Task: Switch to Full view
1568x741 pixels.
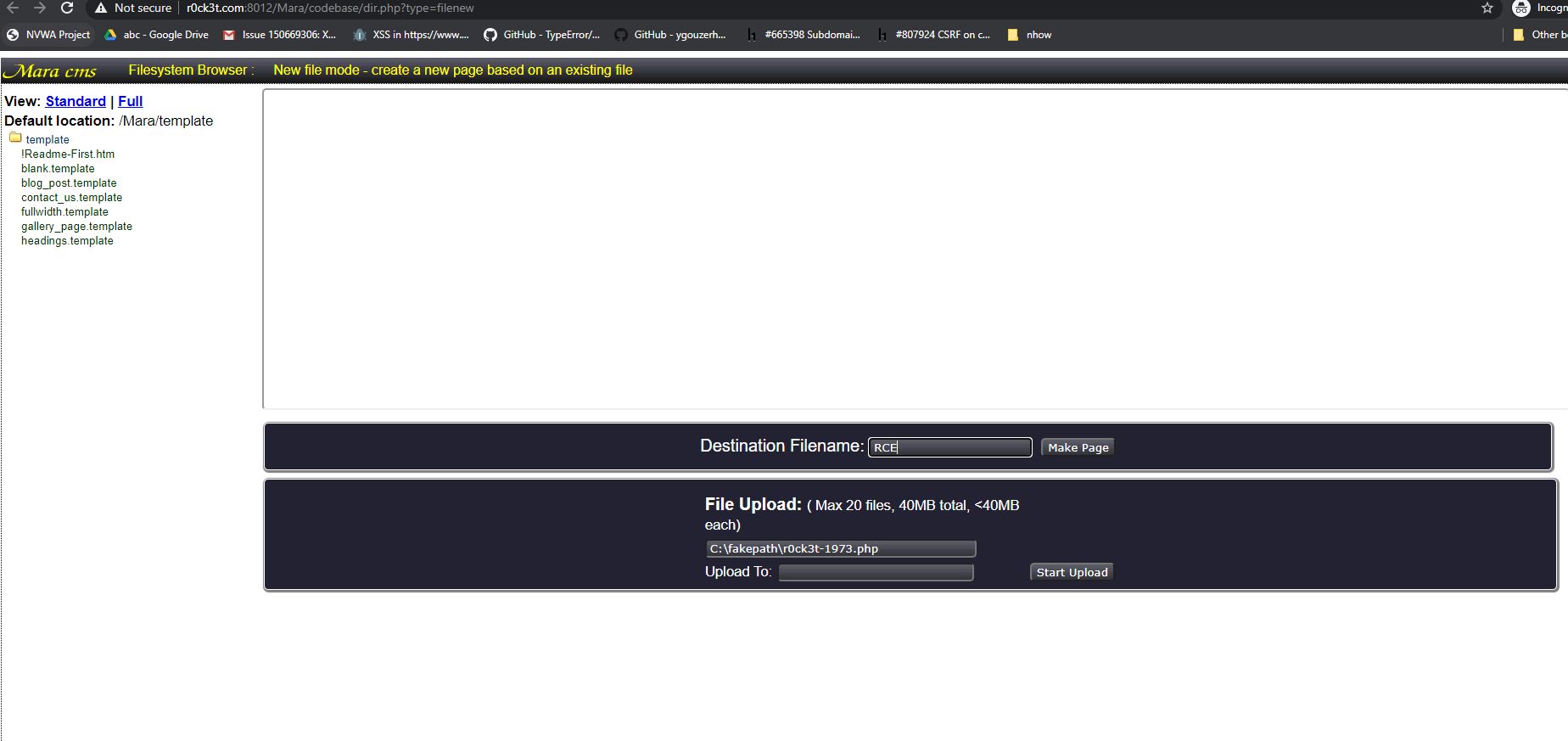Action: [x=130, y=101]
